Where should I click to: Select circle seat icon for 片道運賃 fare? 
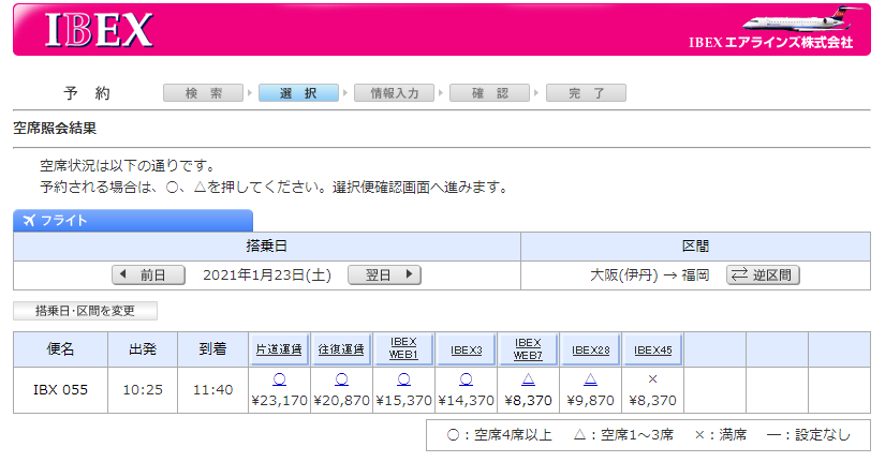point(279,380)
